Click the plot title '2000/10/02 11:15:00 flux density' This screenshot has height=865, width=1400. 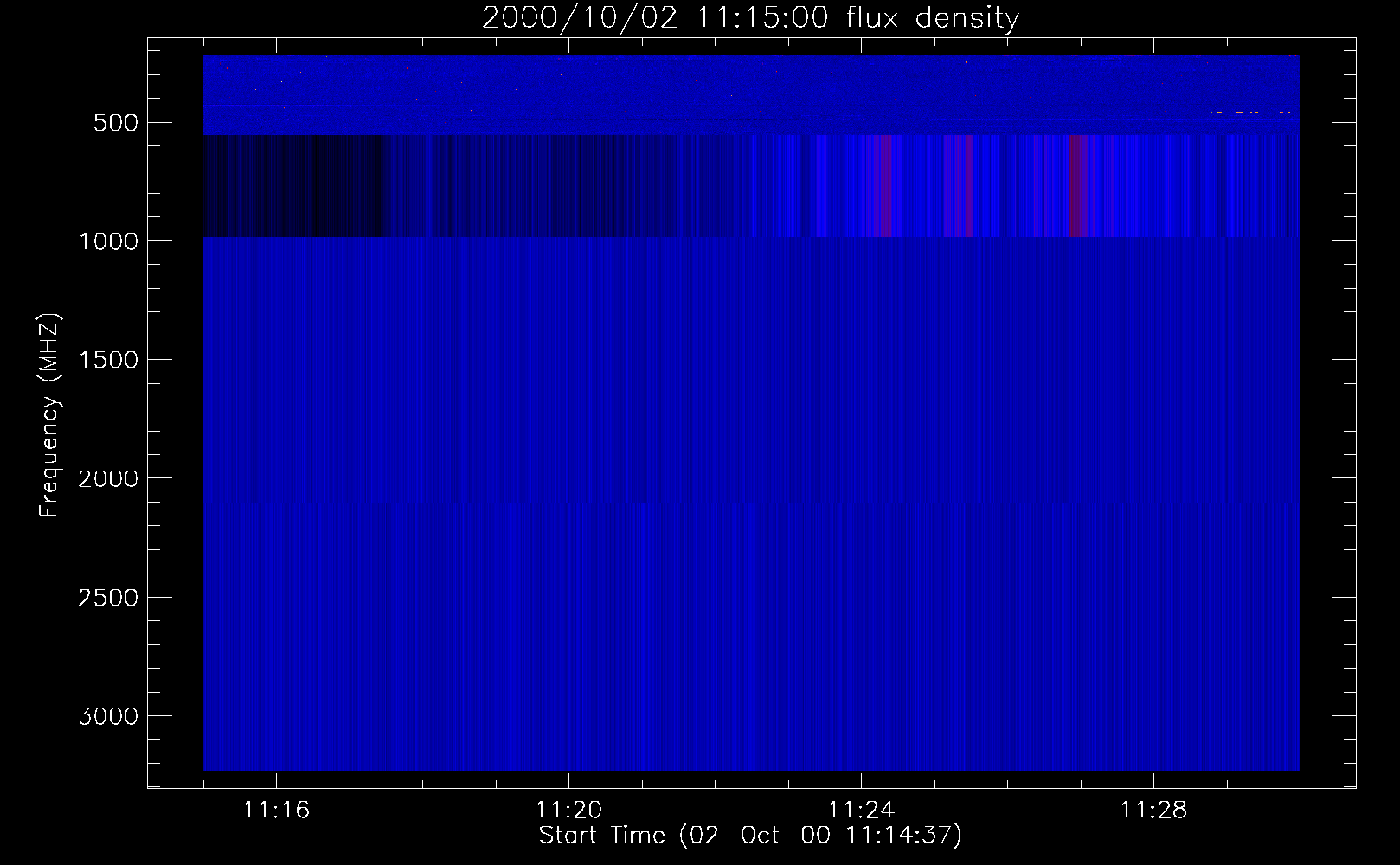[x=750, y=18]
